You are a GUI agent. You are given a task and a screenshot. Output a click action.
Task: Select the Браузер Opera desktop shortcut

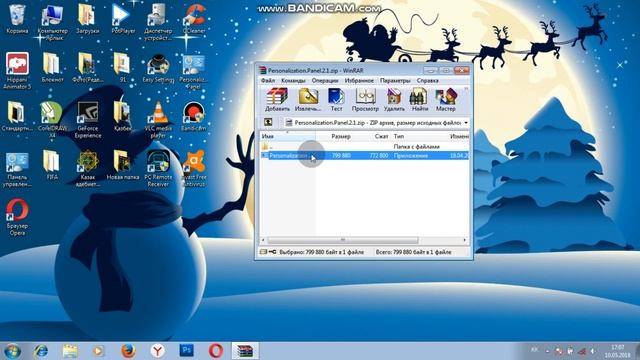click(x=17, y=217)
